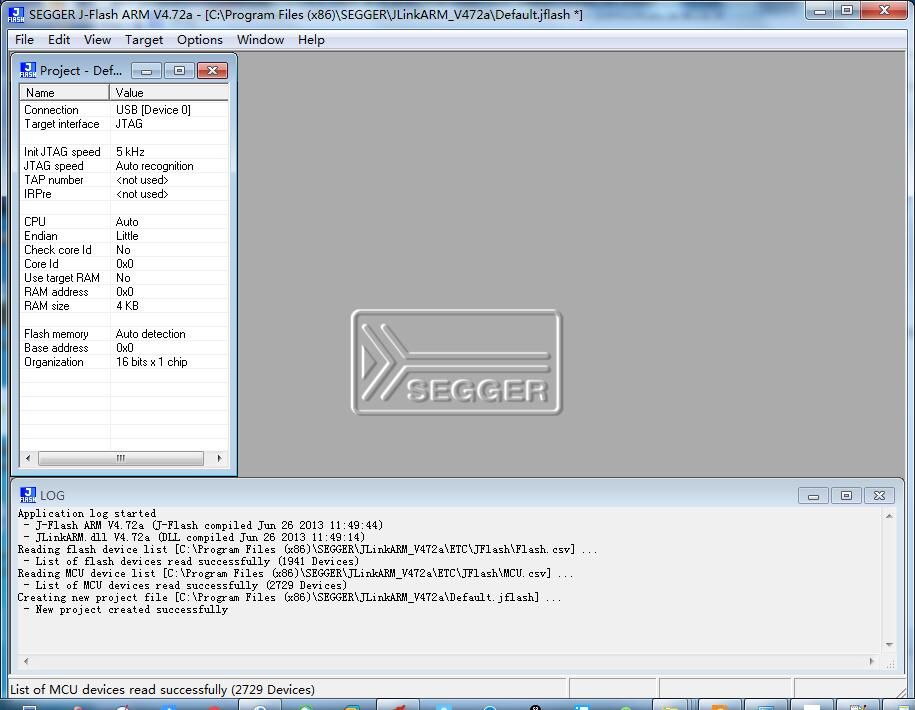The height and width of the screenshot is (710, 915).
Task: Click the LOG horizontal scroll left arrow
Action: 26,662
